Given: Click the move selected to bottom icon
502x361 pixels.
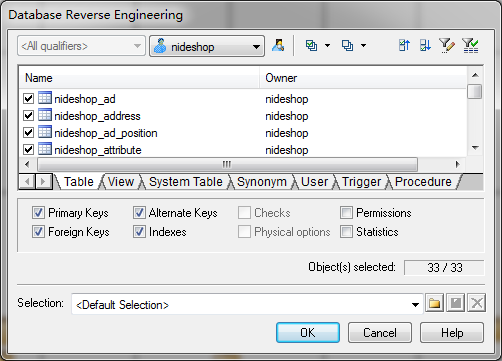Looking at the screenshot, I should 425,46.
